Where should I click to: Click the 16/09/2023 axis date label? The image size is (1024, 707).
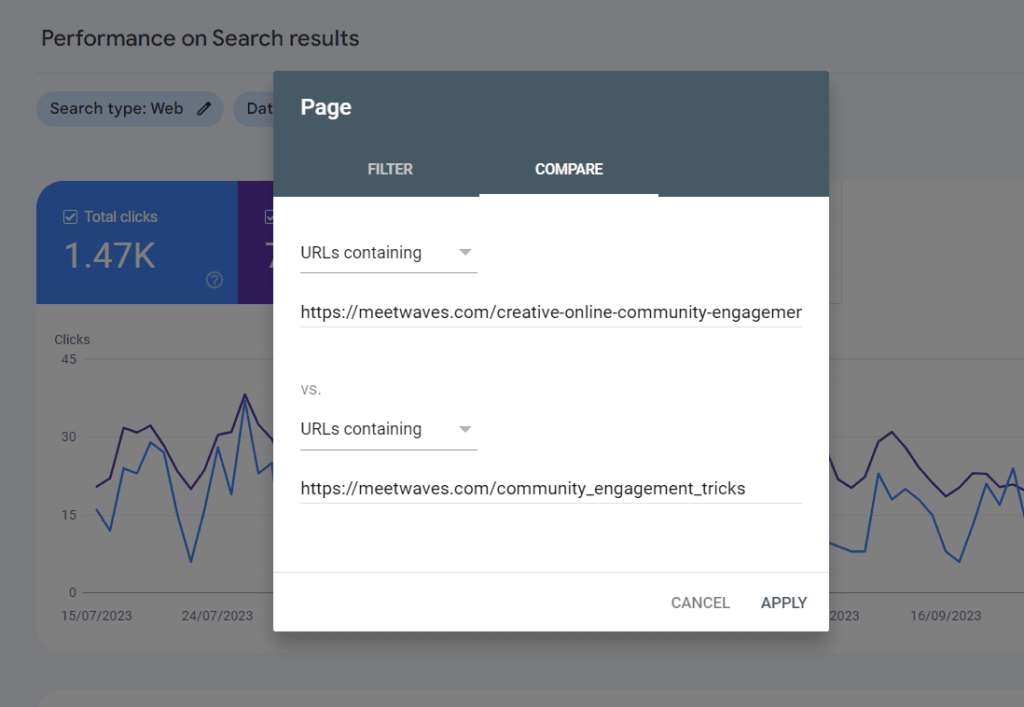[944, 616]
